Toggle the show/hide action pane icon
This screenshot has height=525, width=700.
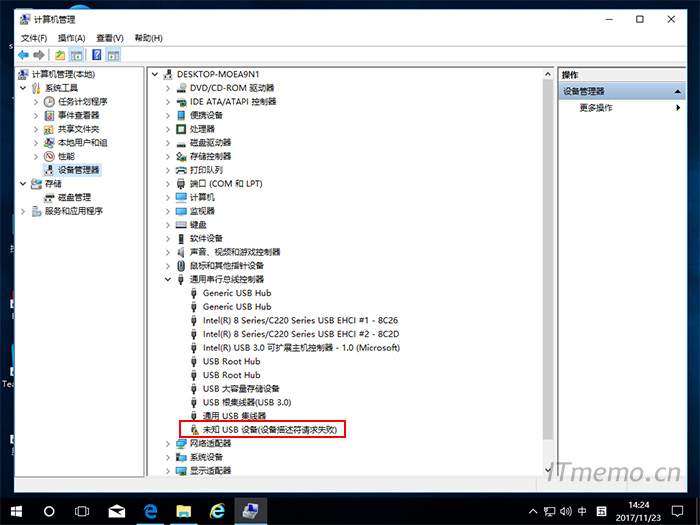(x=113, y=55)
